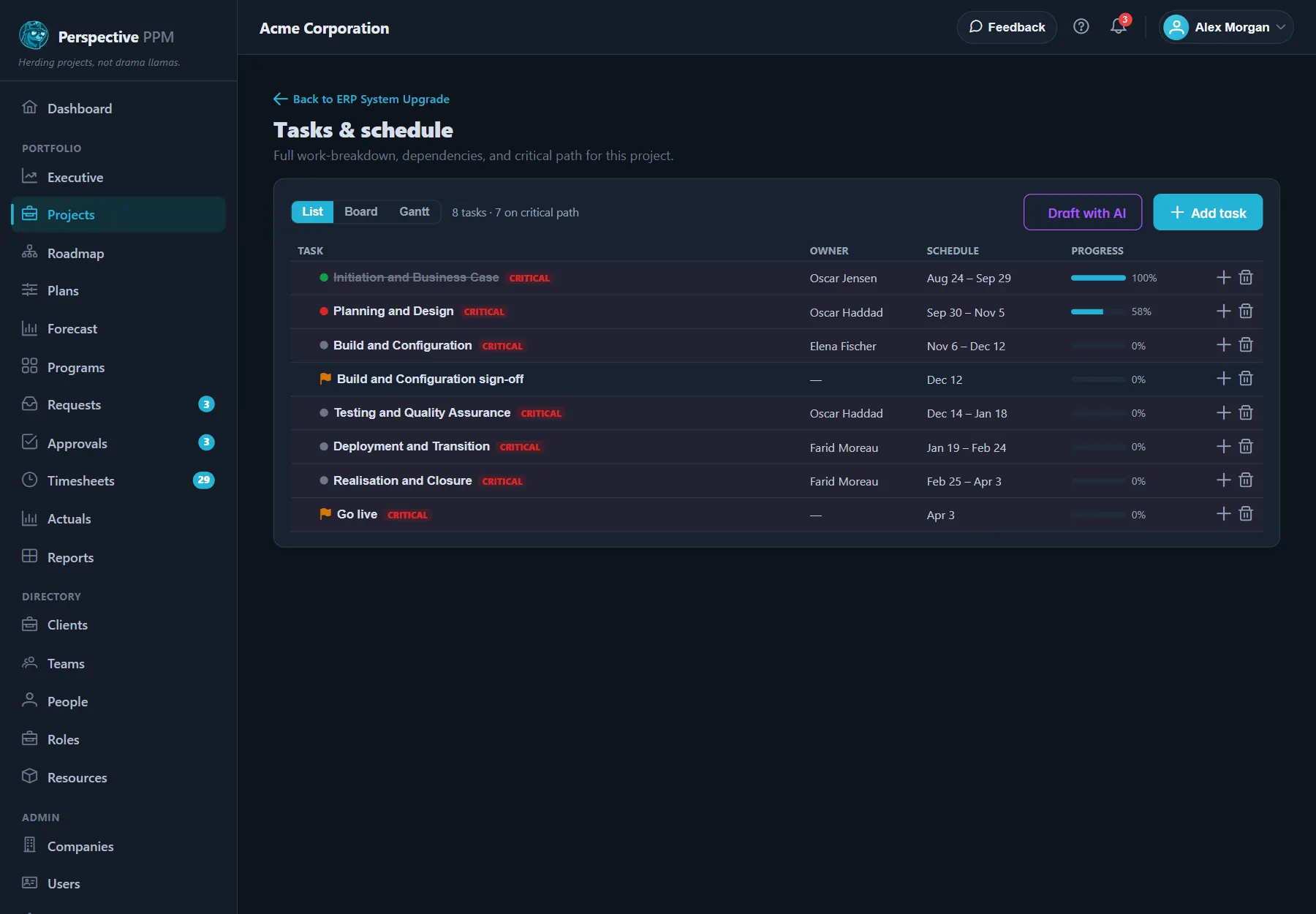Image resolution: width=1316 pixels, height=914 pixels.
Task: Click the Build and Configuration sign-off milestone name
Action: (x=430, y=379)
